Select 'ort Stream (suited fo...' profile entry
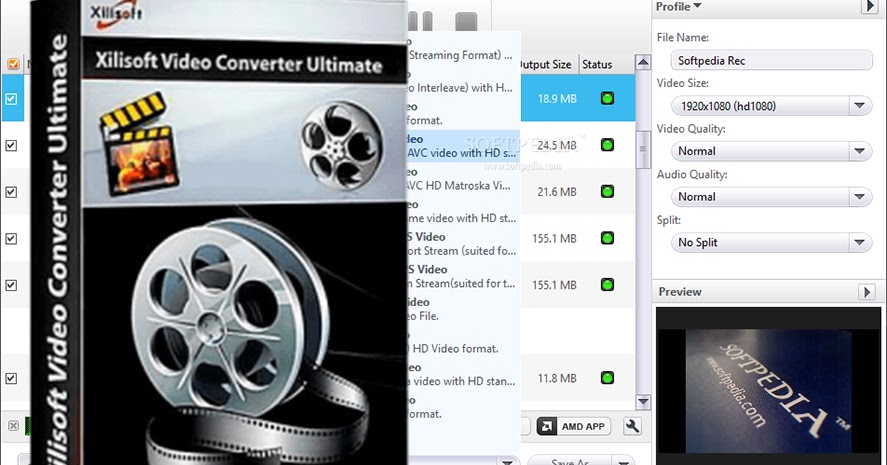 (463, 244)
